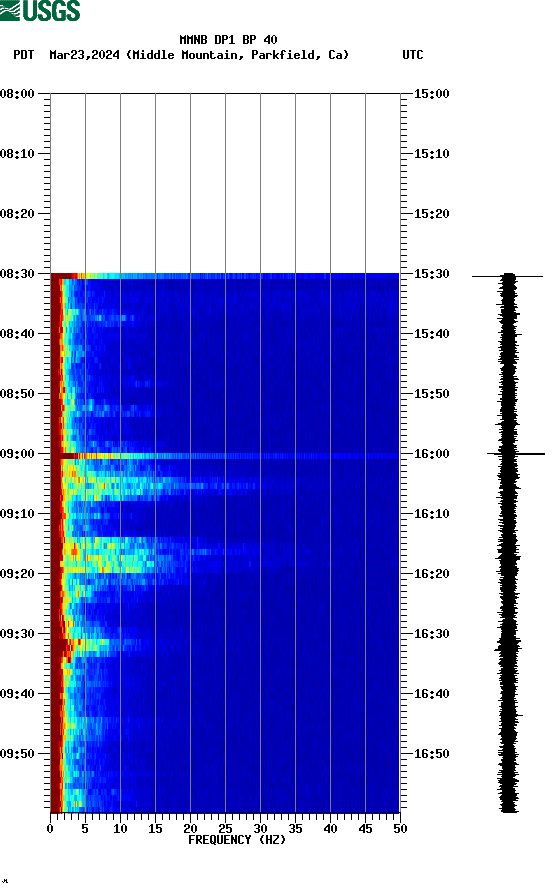
Task: Click the 15:00 UTC time label
Action: point(431,94)
